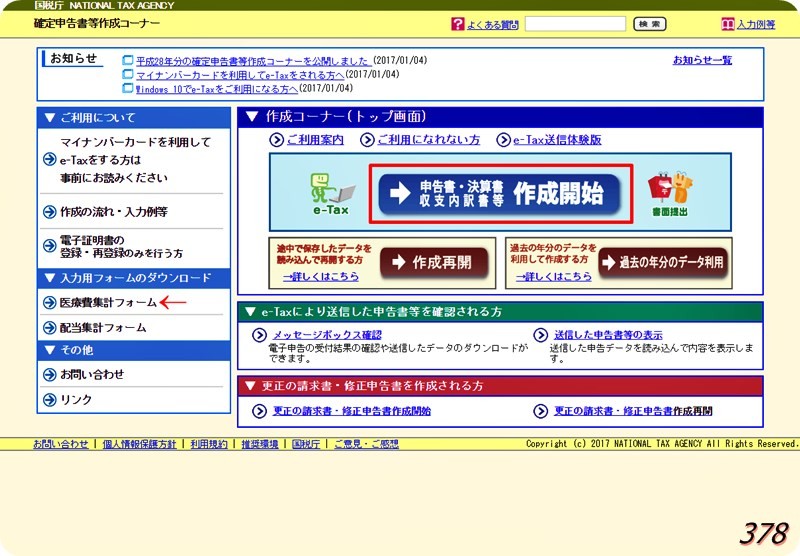Open the footer お問い合わせ link

(x=61, y=444)
